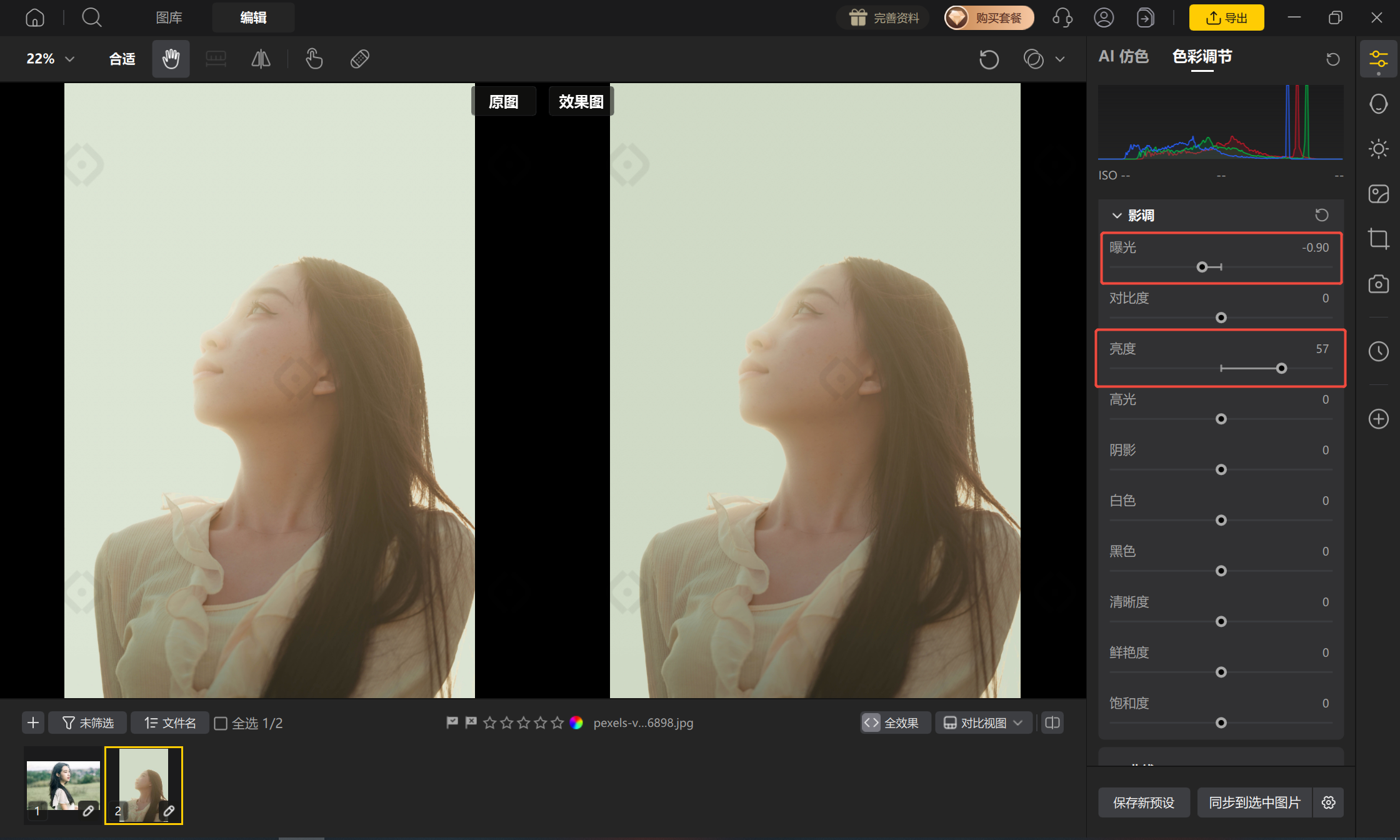Screen dimensions: 1400x840
Task: Reset the 影调 section adjustments
Action: point(1321,215)
